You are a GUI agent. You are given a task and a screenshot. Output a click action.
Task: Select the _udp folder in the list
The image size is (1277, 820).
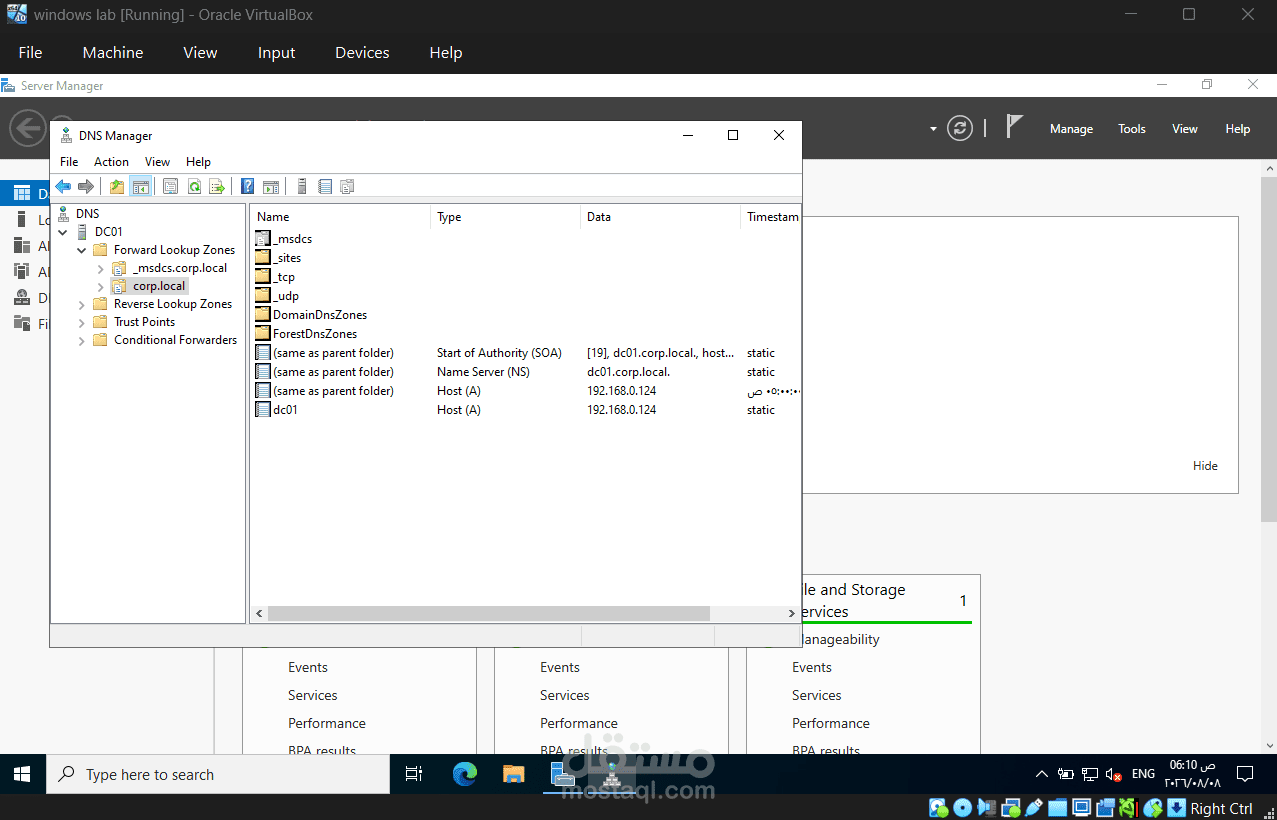point(277,296)
